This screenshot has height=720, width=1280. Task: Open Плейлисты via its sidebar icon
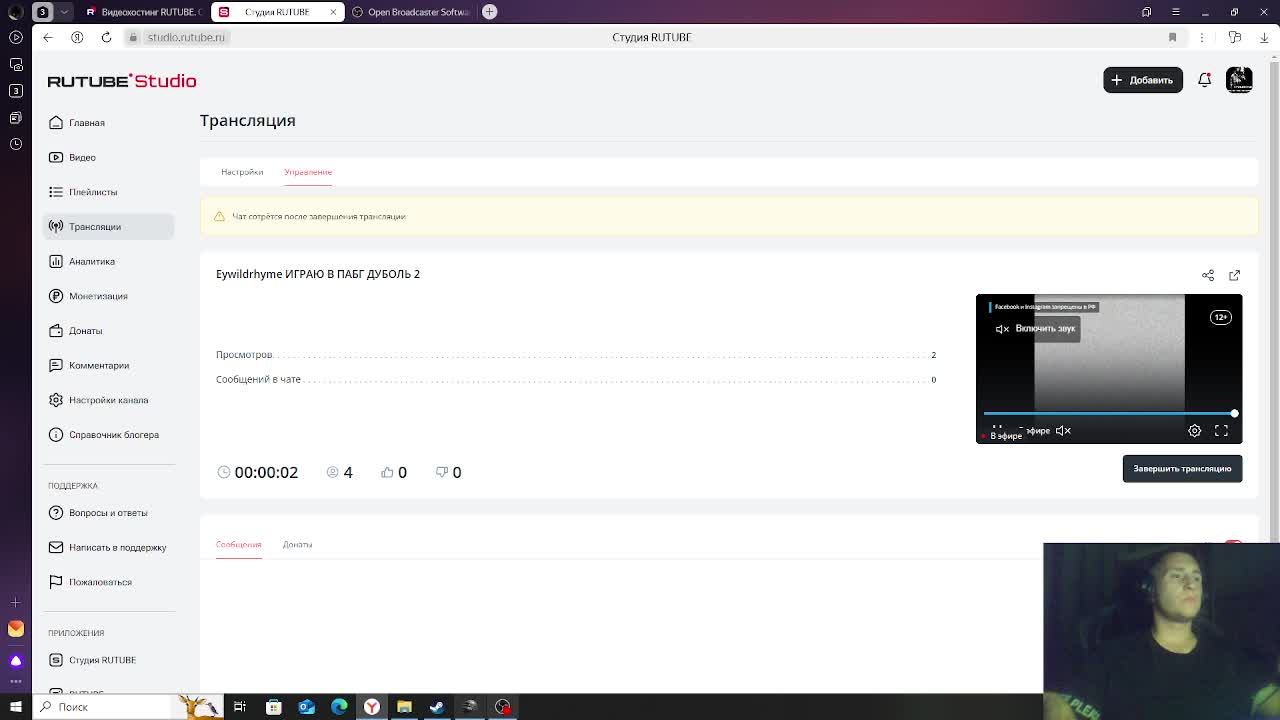[x=56, y=192]
